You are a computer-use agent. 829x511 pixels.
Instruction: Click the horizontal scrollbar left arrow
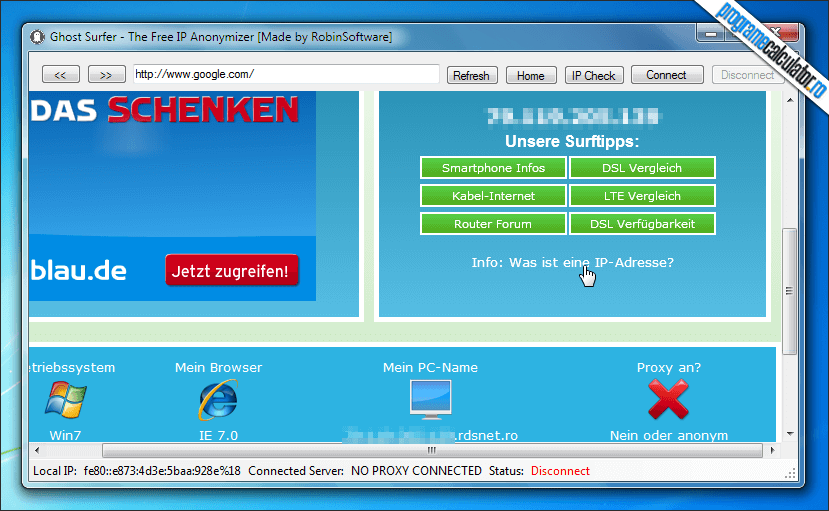(36, 450)
